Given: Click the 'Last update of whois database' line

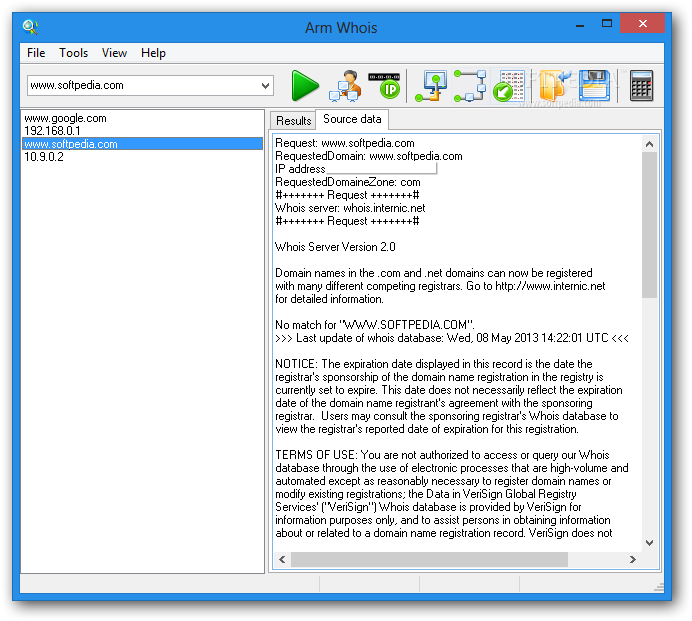Looking at the screenshot, I should pos(451,338).
